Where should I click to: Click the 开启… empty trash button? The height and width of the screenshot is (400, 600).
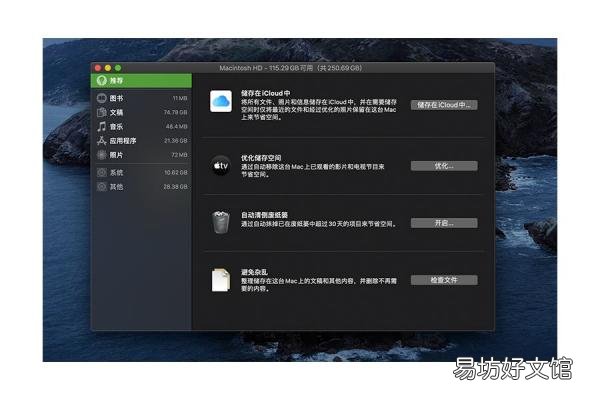point(444,223)
